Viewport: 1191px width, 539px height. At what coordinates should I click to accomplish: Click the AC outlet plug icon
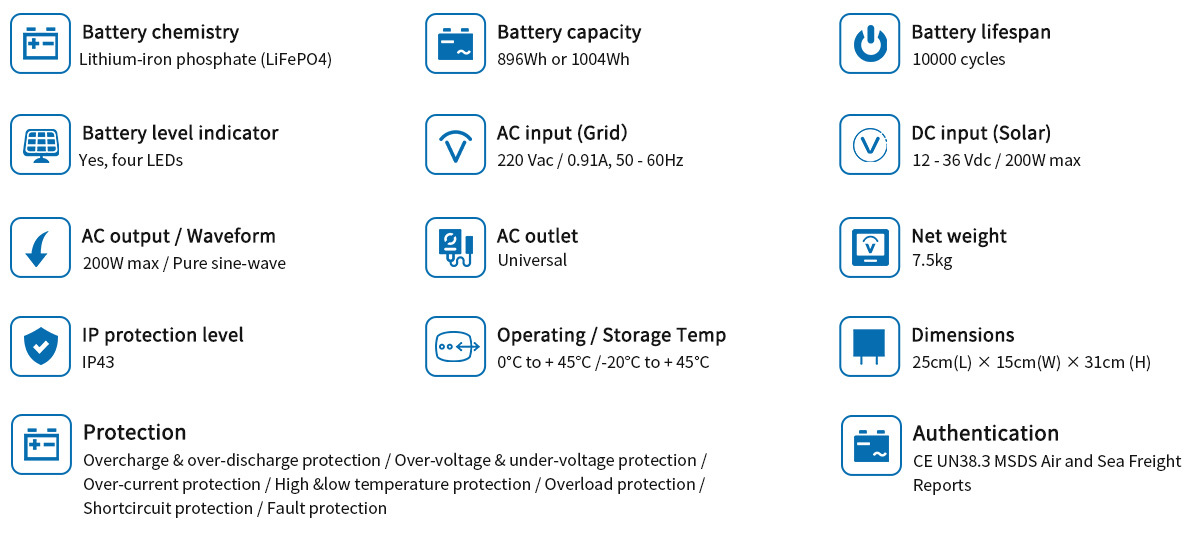(x=455, y=247)
